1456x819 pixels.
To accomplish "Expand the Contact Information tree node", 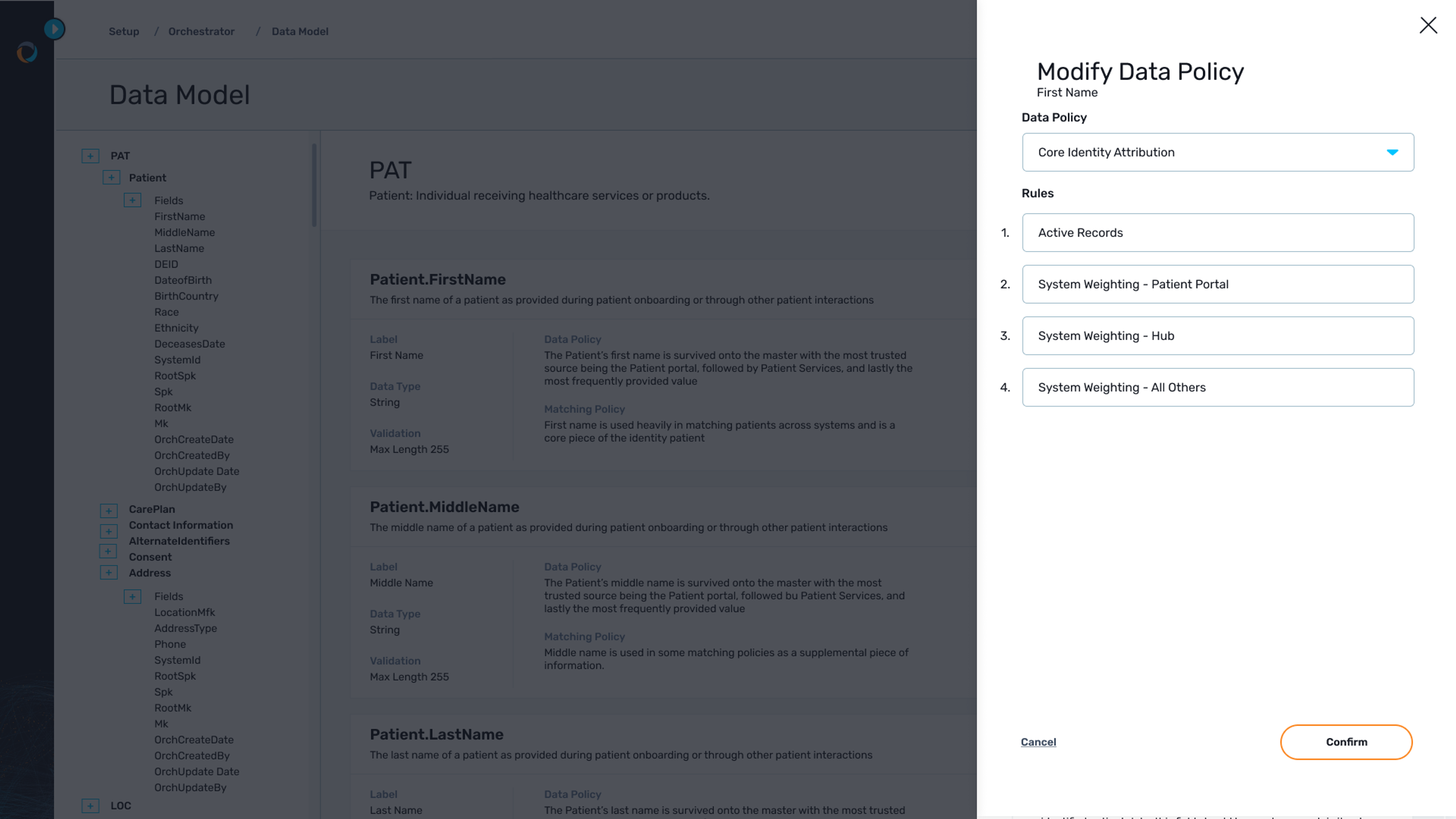I will point(108,525).
